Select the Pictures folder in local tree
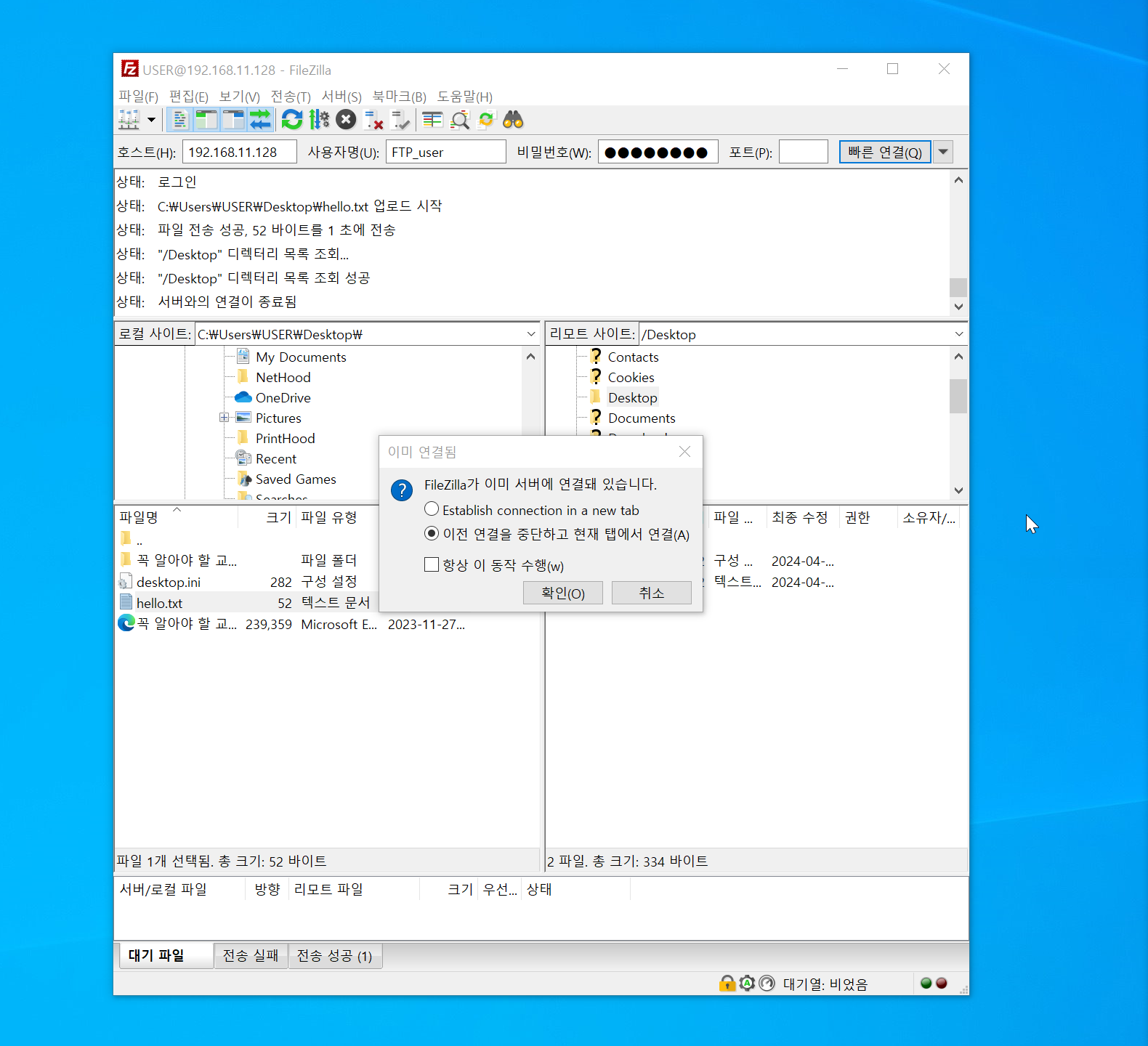Viewport: 1148px width, 1046px height. point(268,418)
